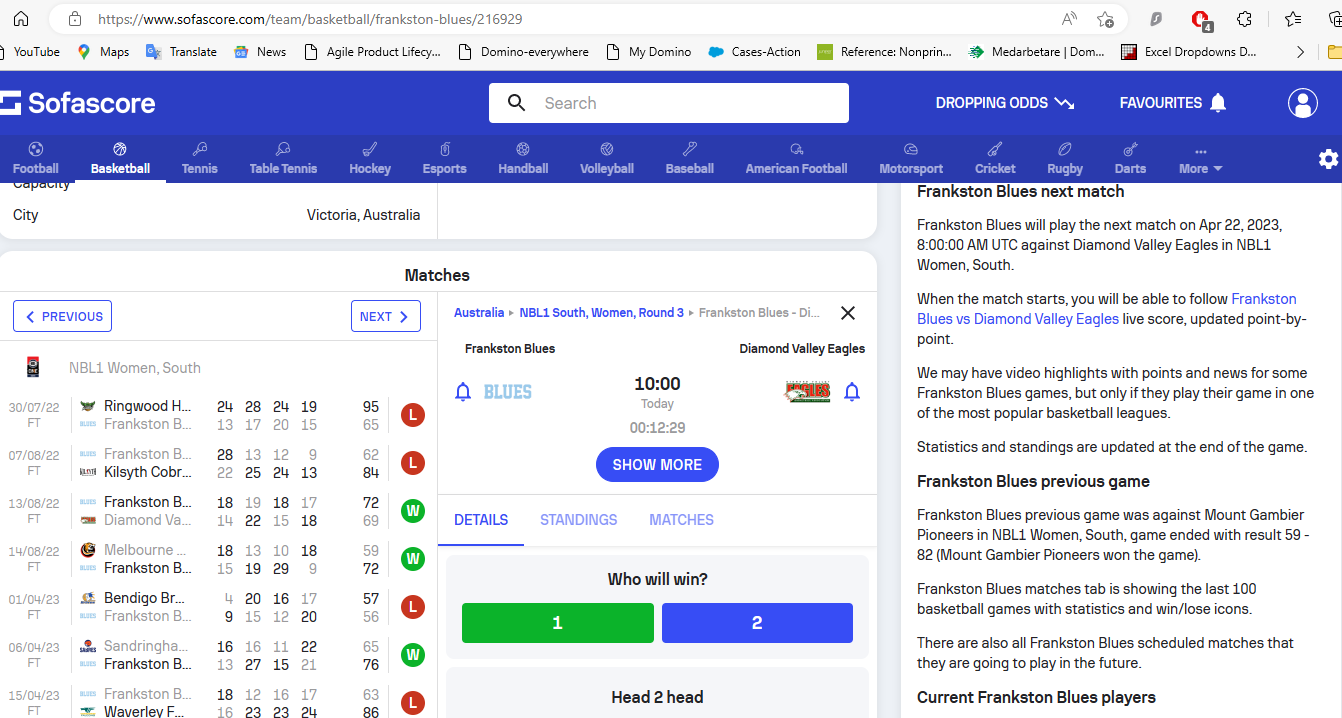Follow Frankston Blues vs Diamond Valley Eagles link
This screenshot has height=718, width=1342.
click(1107, 309)
